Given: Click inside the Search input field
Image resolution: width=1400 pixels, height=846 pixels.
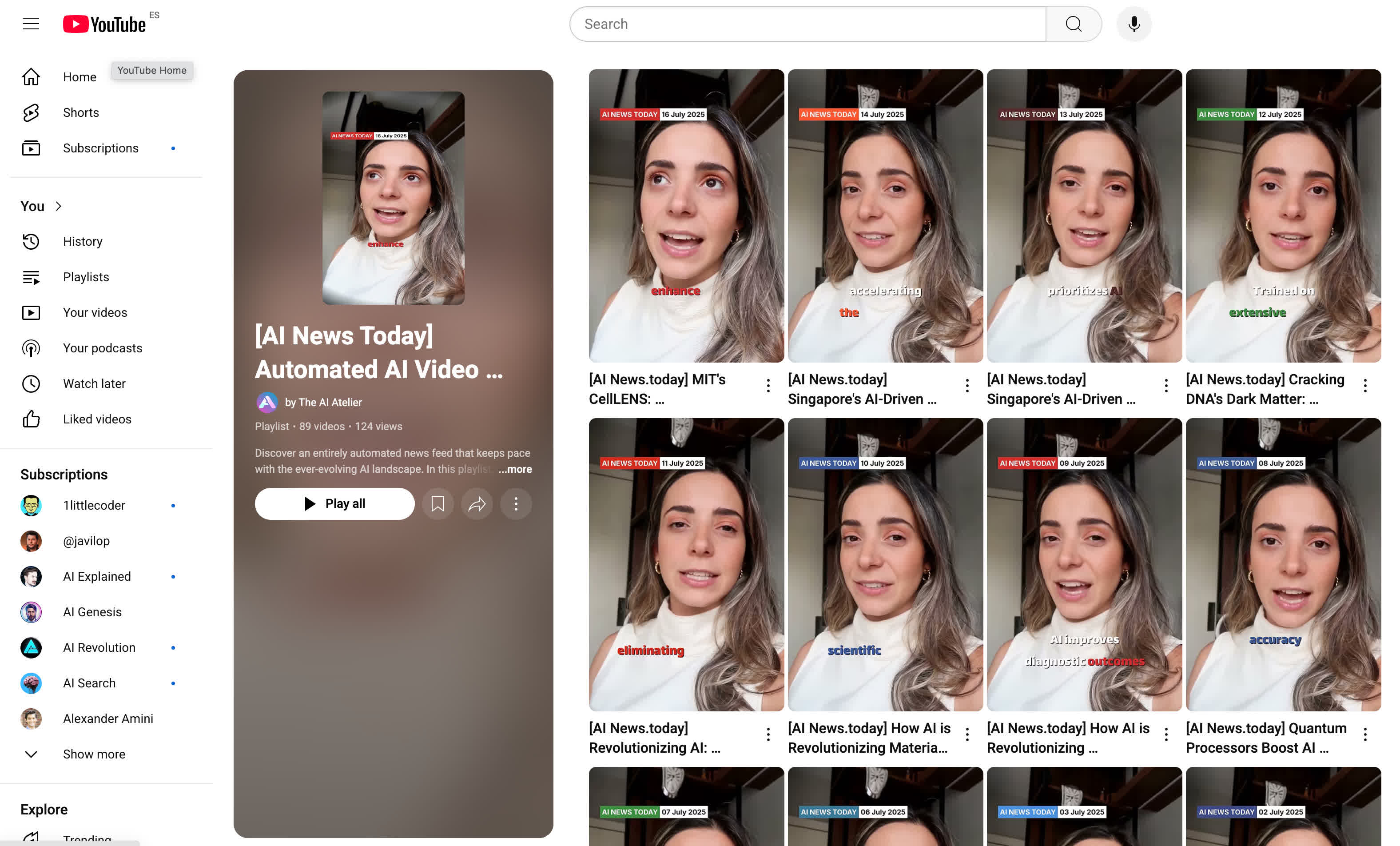Looking at the screenshot, I should [807, 24].
